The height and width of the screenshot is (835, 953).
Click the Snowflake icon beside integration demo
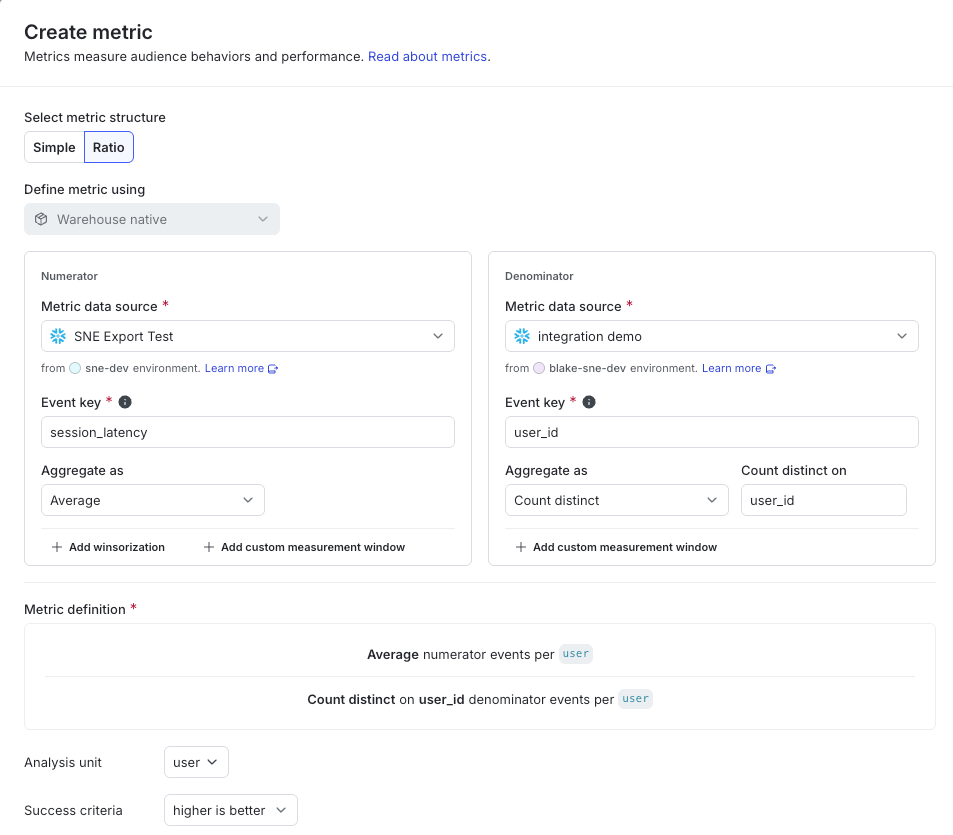(x=521, y=336)
